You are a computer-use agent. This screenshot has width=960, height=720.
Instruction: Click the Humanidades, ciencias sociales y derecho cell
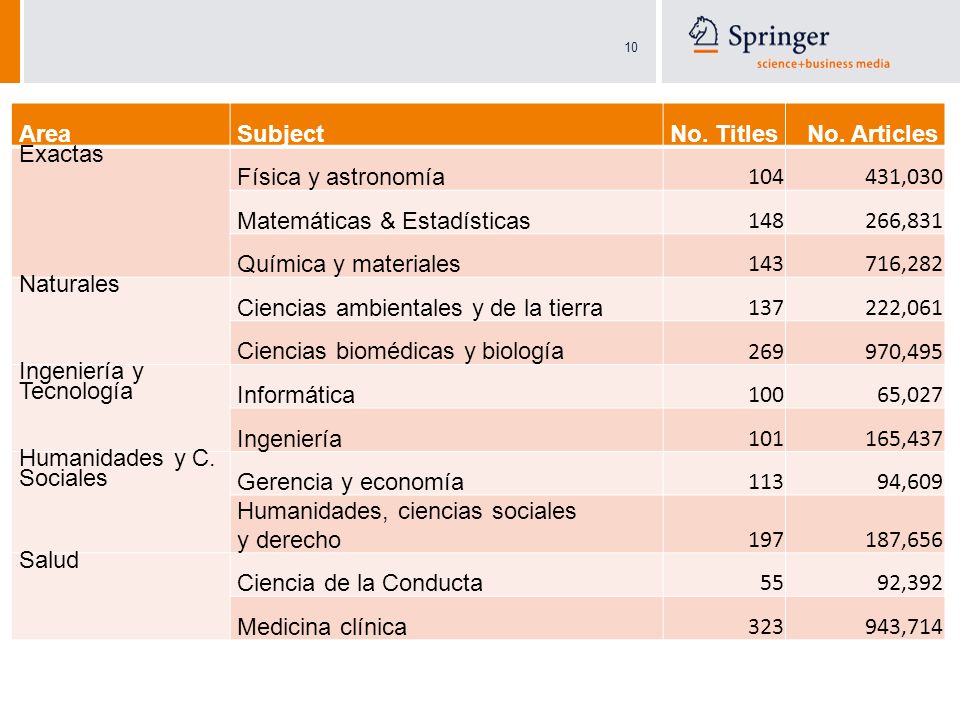(x=446, y=525)
